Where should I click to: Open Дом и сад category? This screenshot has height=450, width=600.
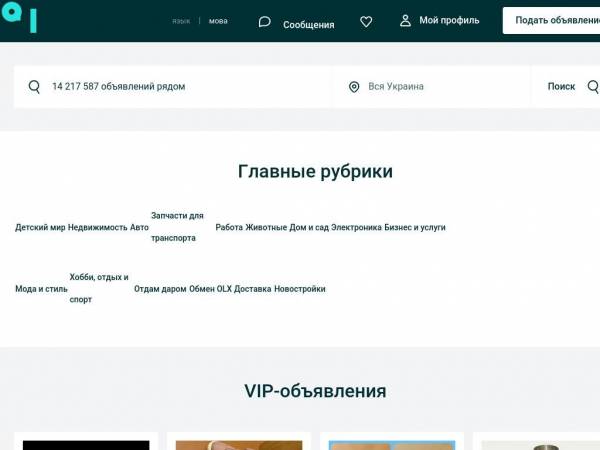coord(309,227)
